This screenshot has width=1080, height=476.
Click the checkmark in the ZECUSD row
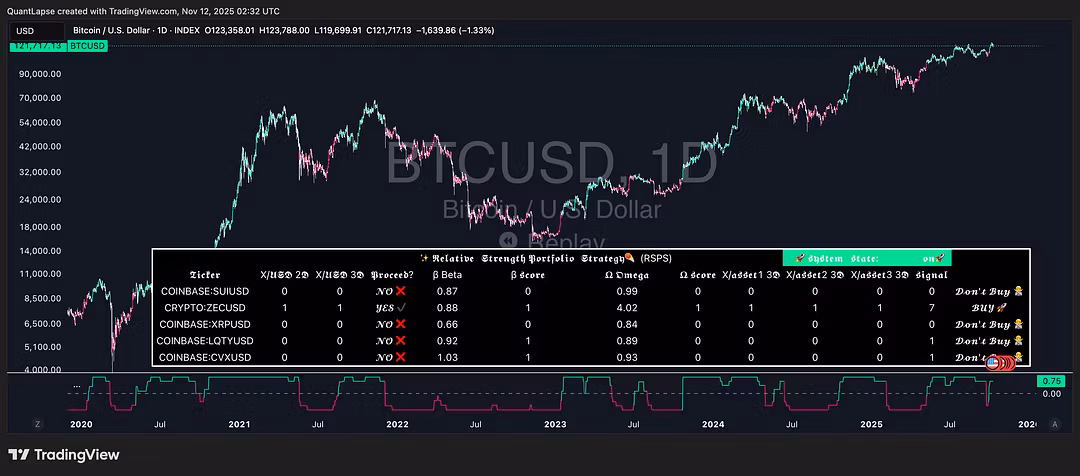(405, 308)
